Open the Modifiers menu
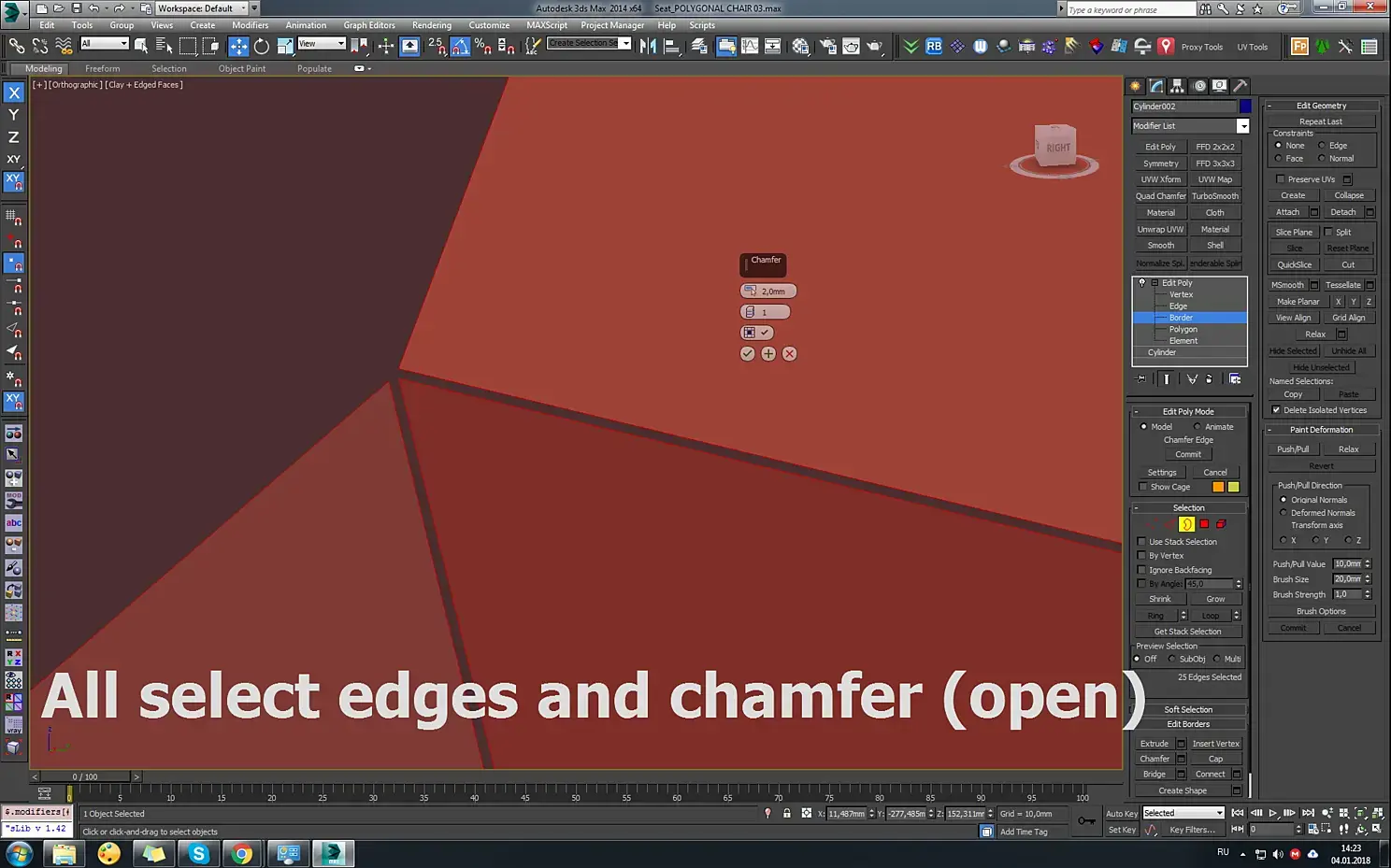Viewport: 1391px width, 868px height. tap(250, 25)
